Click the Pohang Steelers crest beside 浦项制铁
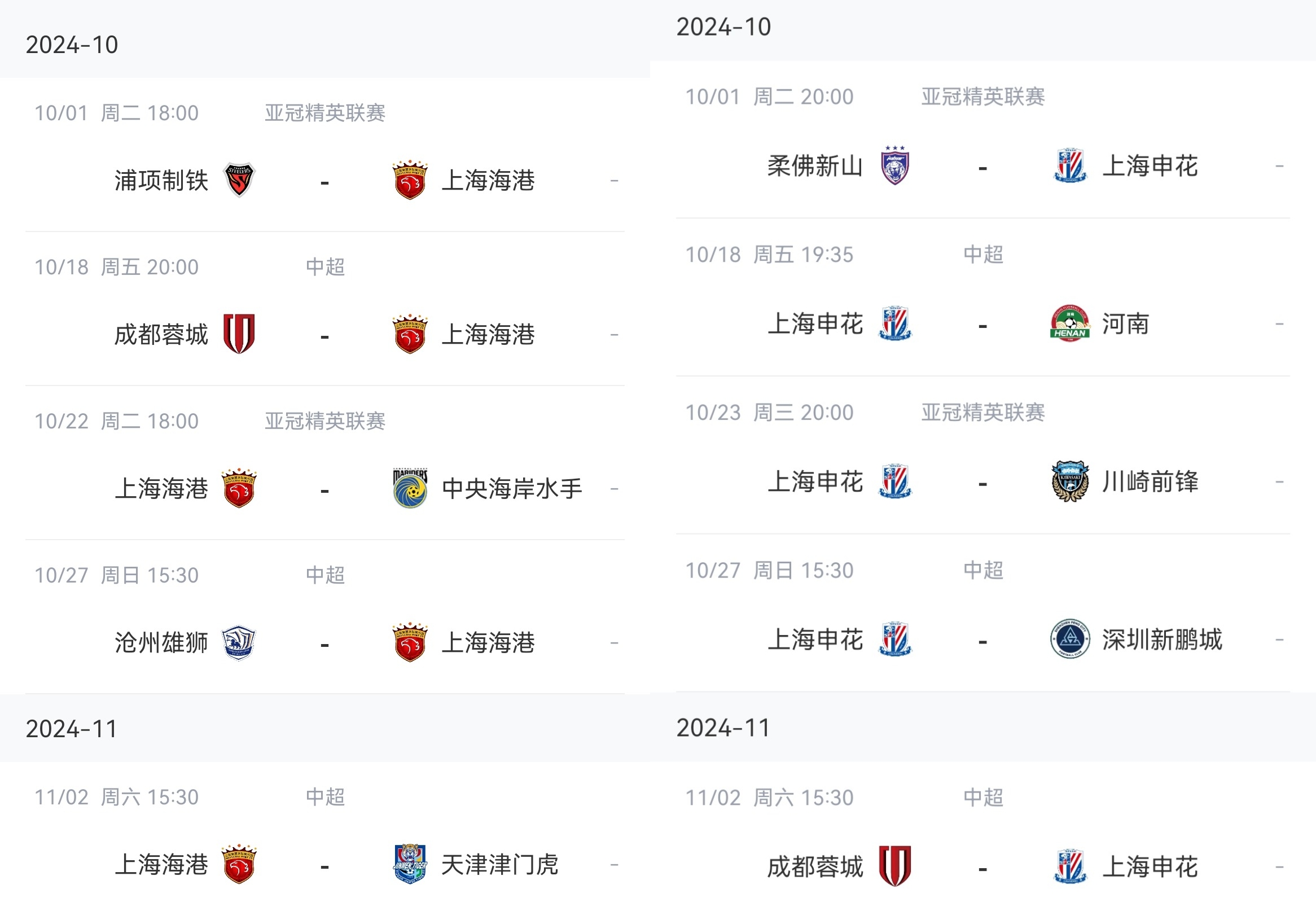 (x=239, y=180)
